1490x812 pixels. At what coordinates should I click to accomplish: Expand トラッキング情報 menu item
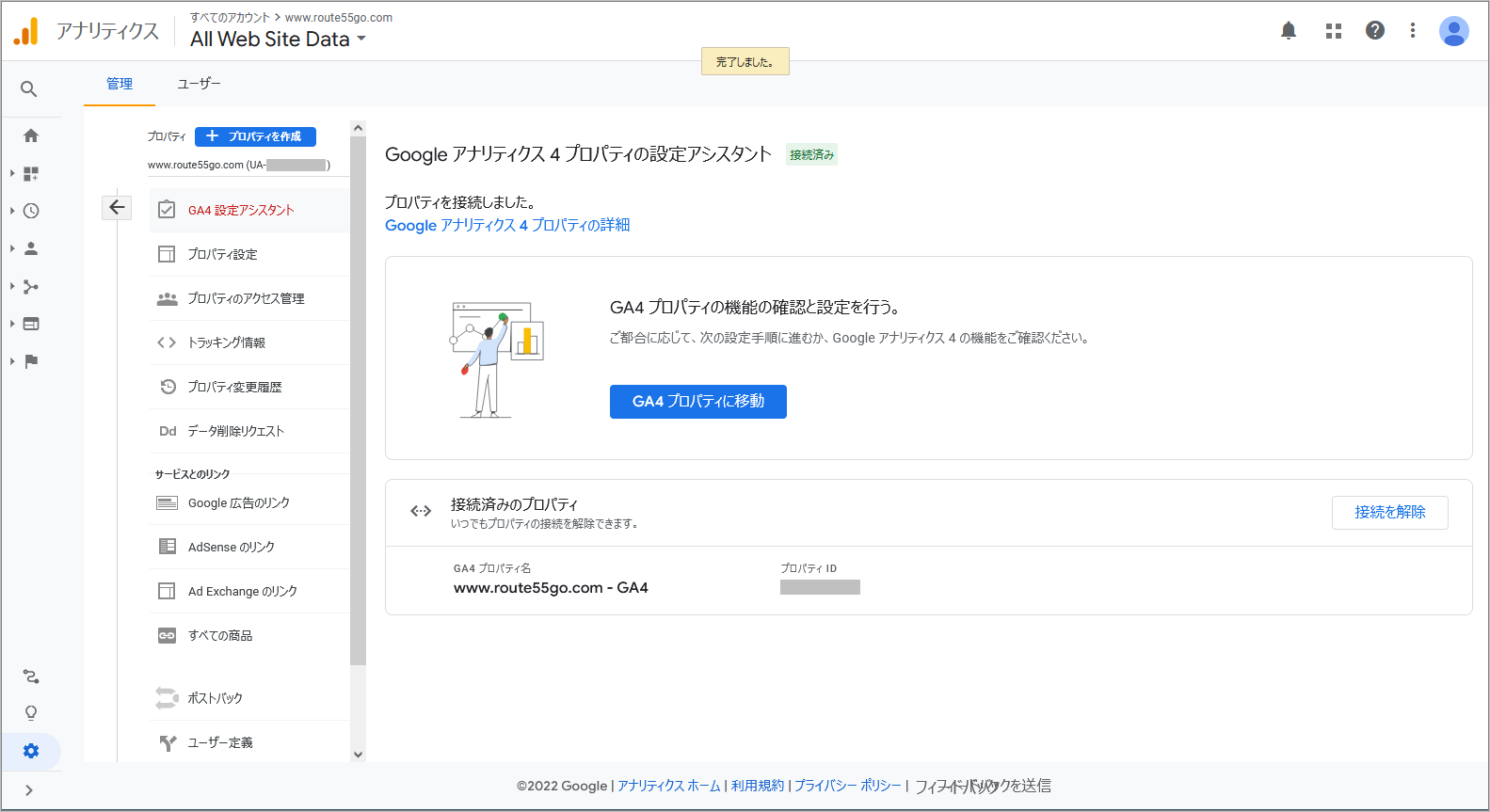(249, 342)
